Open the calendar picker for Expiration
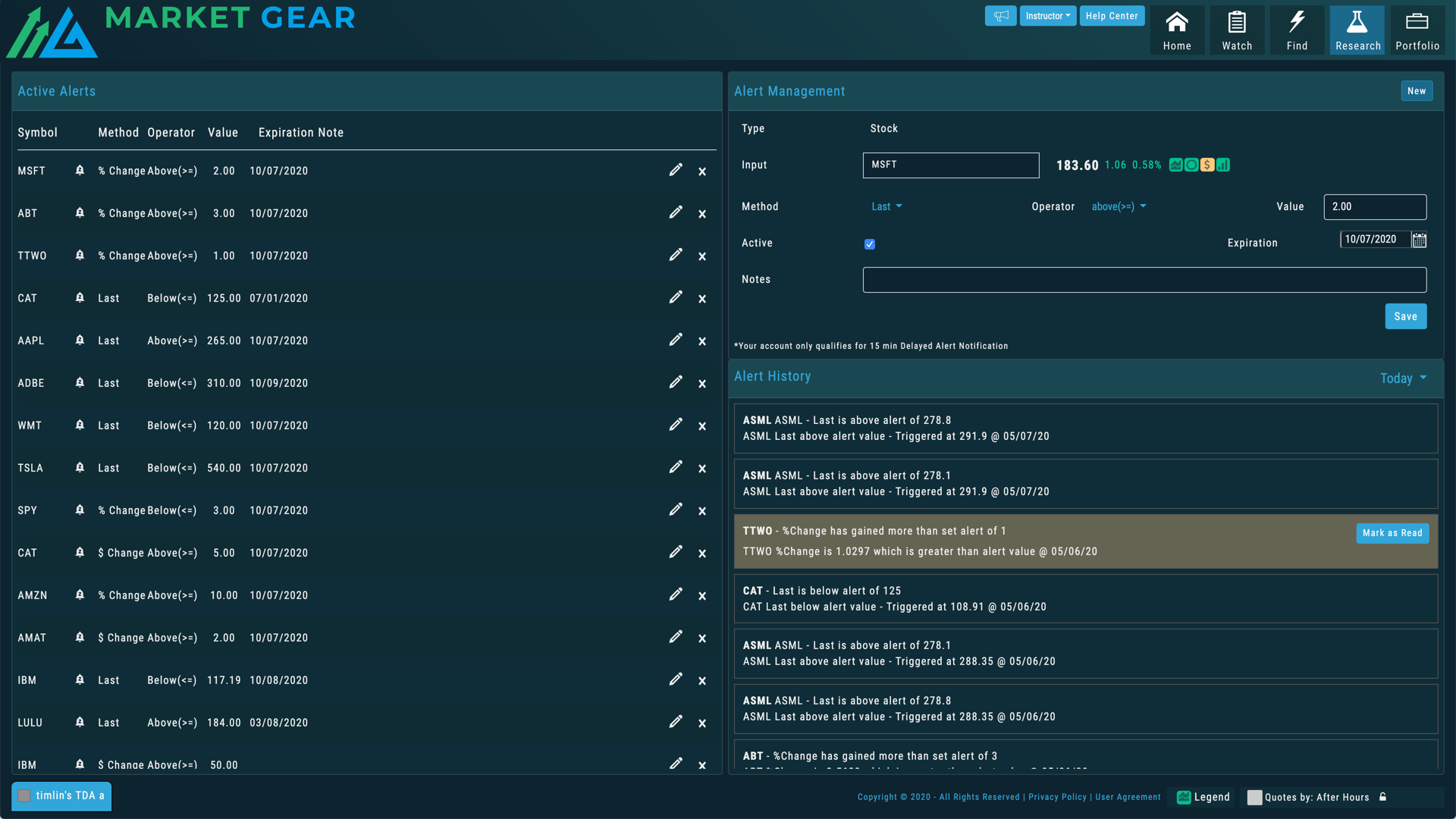This screenshot has height=819, width=1456. click(x=1420, y=240)
